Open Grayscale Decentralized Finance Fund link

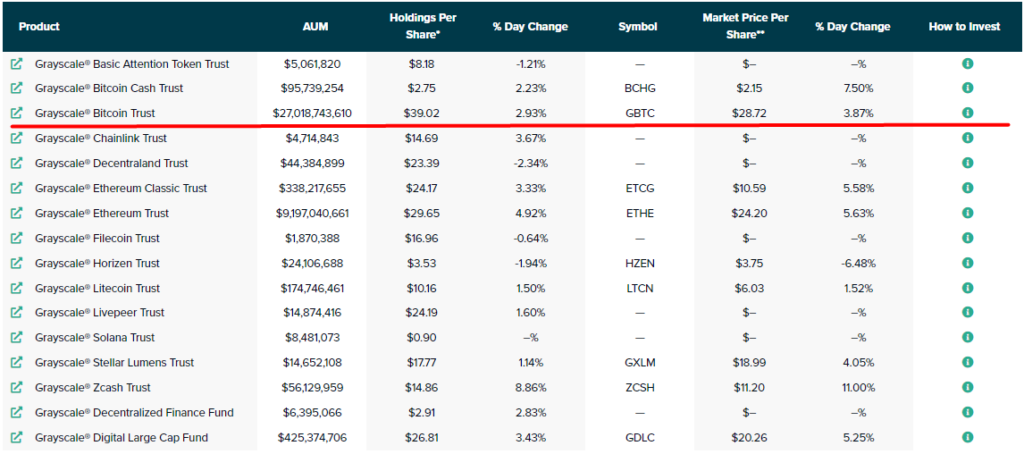(133, 412)
